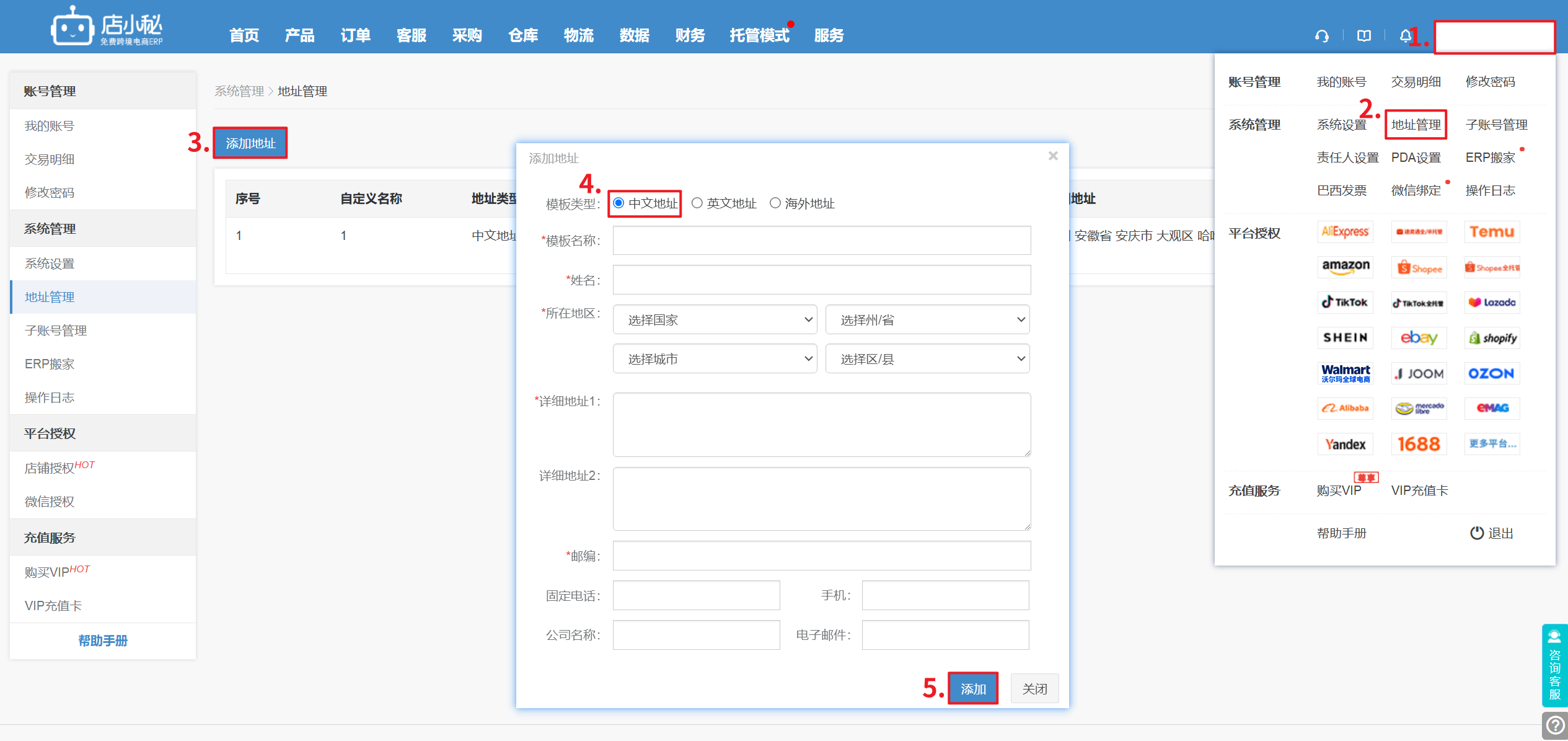Click the notification bell icon
This screenshot has height=741, width=1568.
pos(1405,36)
